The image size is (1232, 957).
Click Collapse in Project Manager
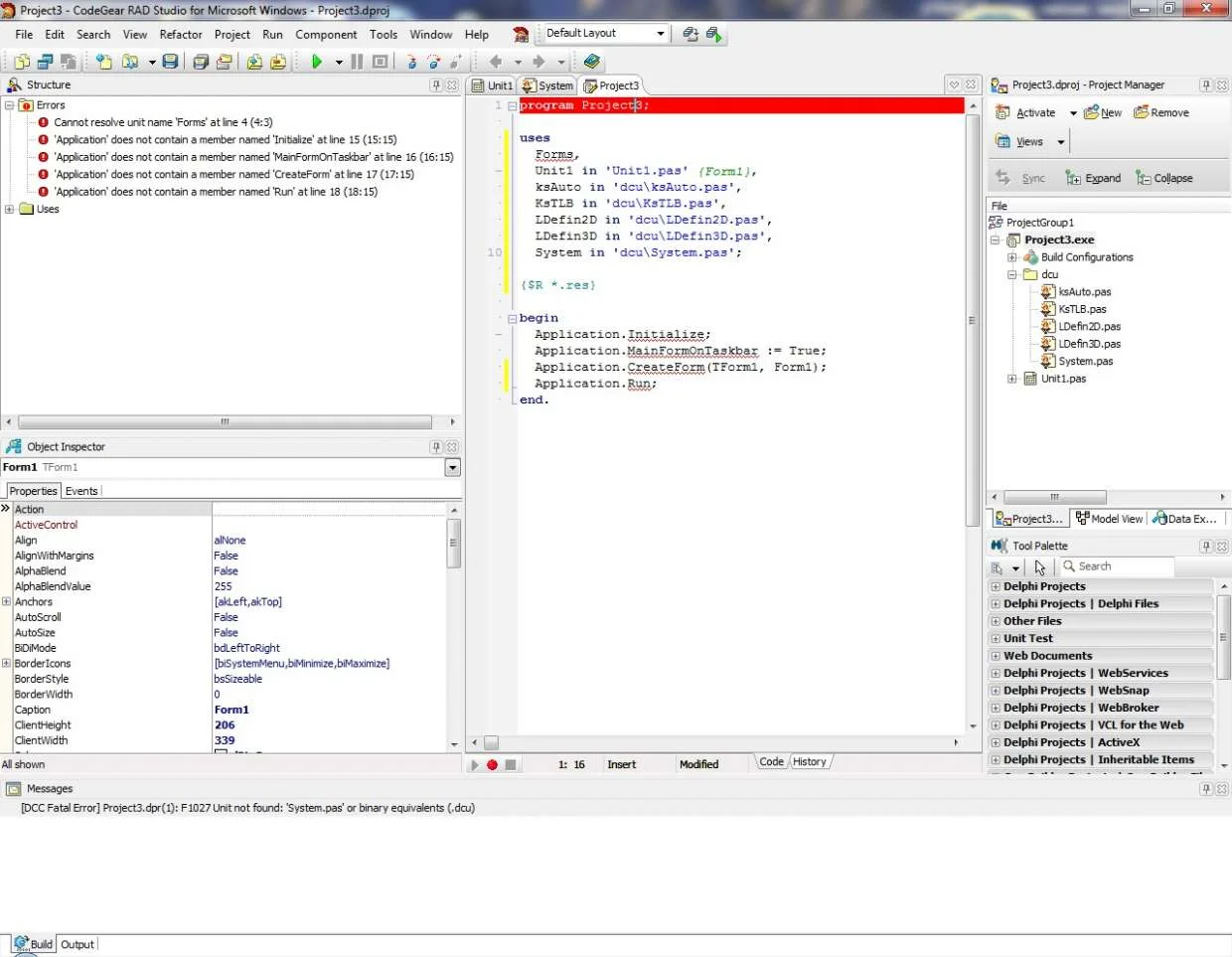[1164, 179]
